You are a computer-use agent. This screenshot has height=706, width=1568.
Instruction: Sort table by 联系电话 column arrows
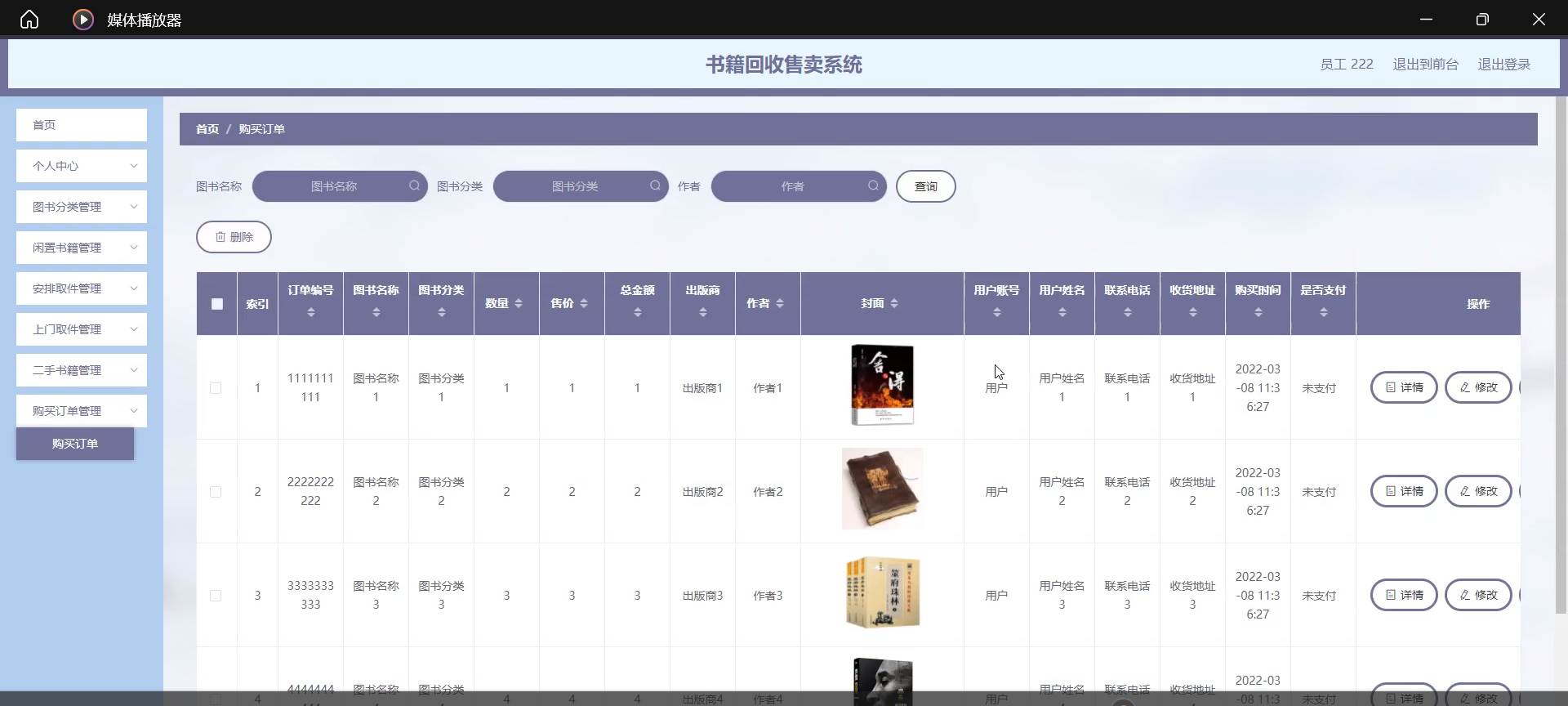[1127, 312]
